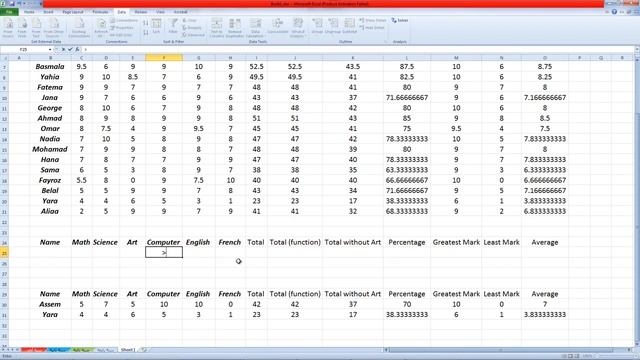The height and width of the screenshot is (360, 640).
Task: Switch to the Page Layout tab
Action: 73,12
